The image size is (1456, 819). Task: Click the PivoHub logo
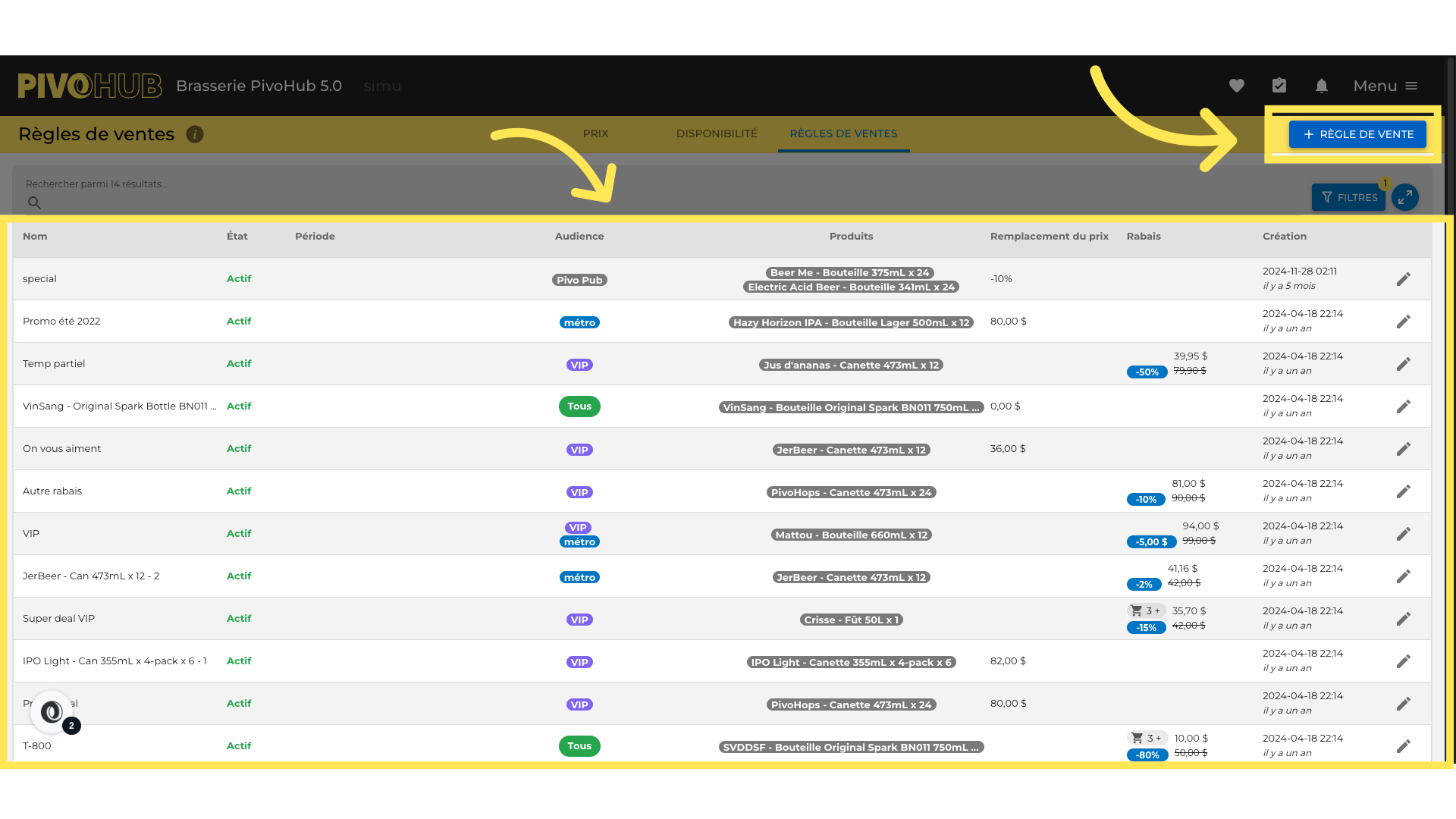89,86
